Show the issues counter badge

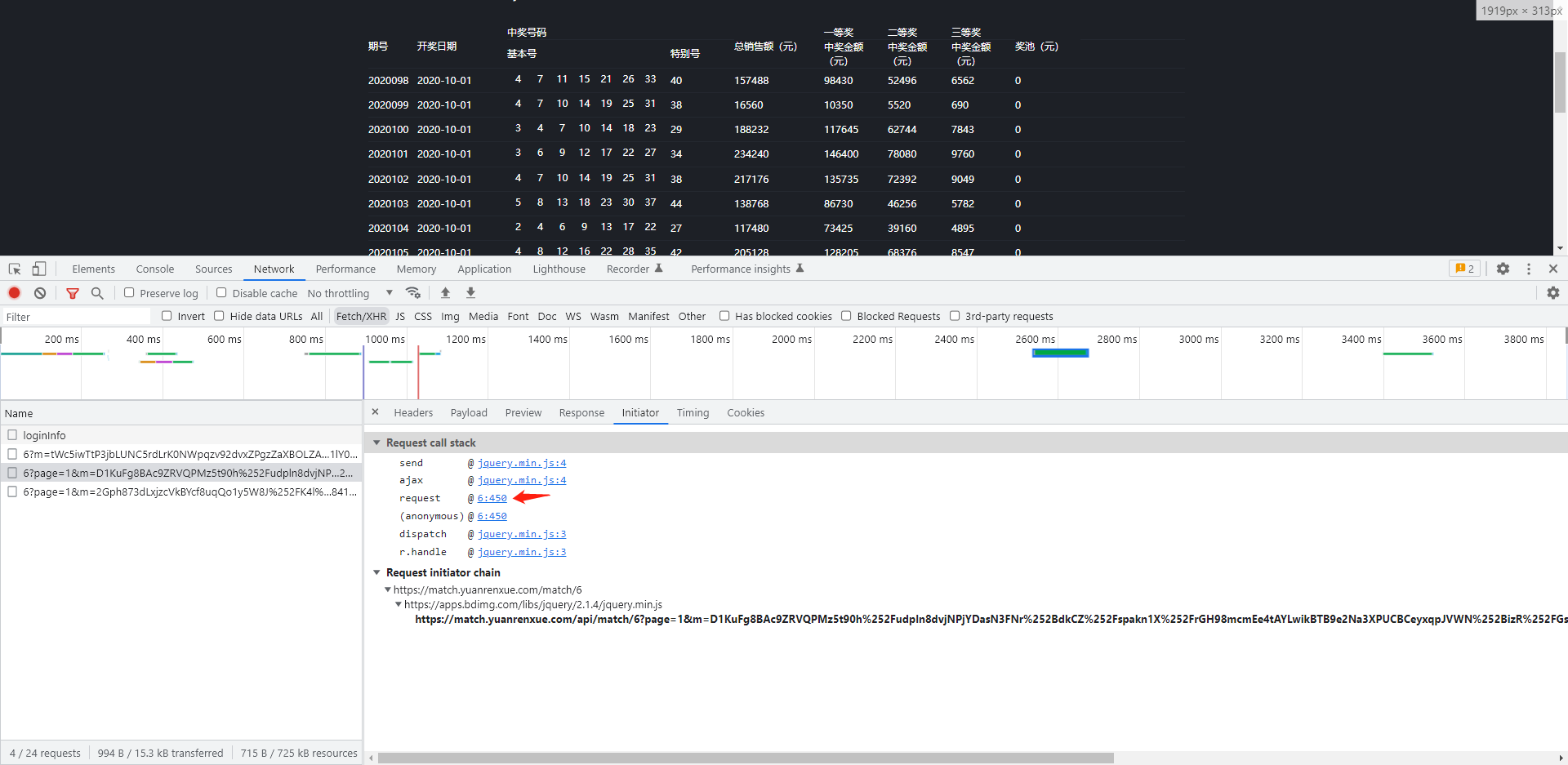pyautogui.click(x=1465, y=269)
